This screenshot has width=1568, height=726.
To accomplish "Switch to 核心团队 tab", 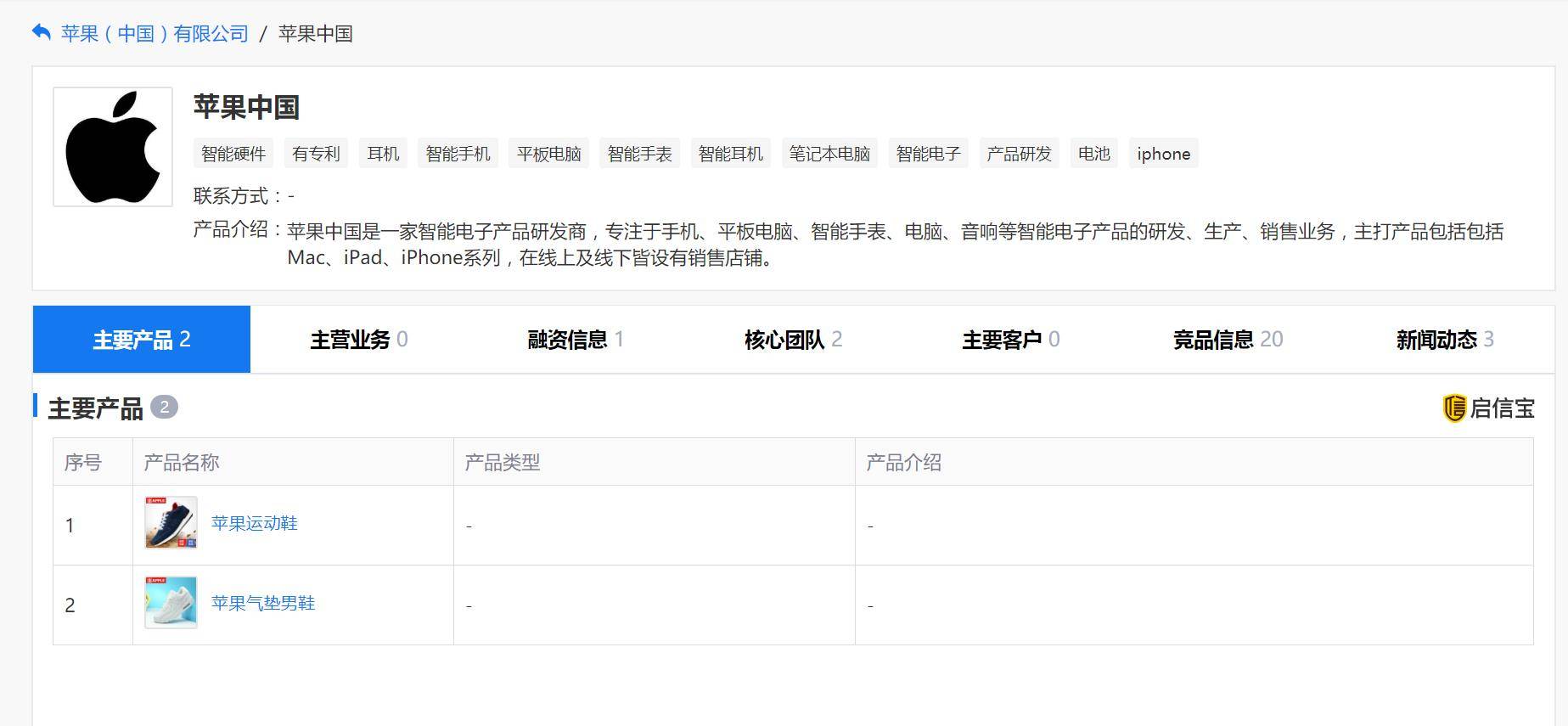I will [794, 340].
